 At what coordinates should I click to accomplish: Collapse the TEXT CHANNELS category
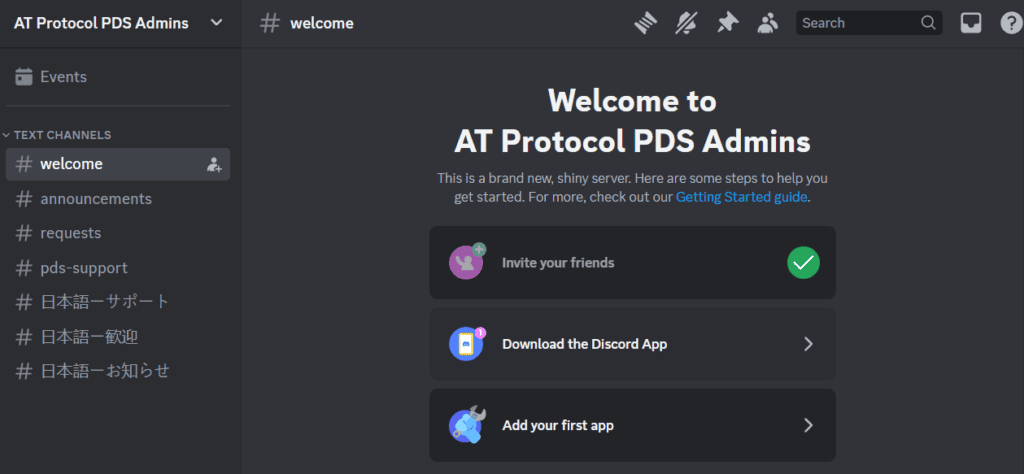(57, 135)
